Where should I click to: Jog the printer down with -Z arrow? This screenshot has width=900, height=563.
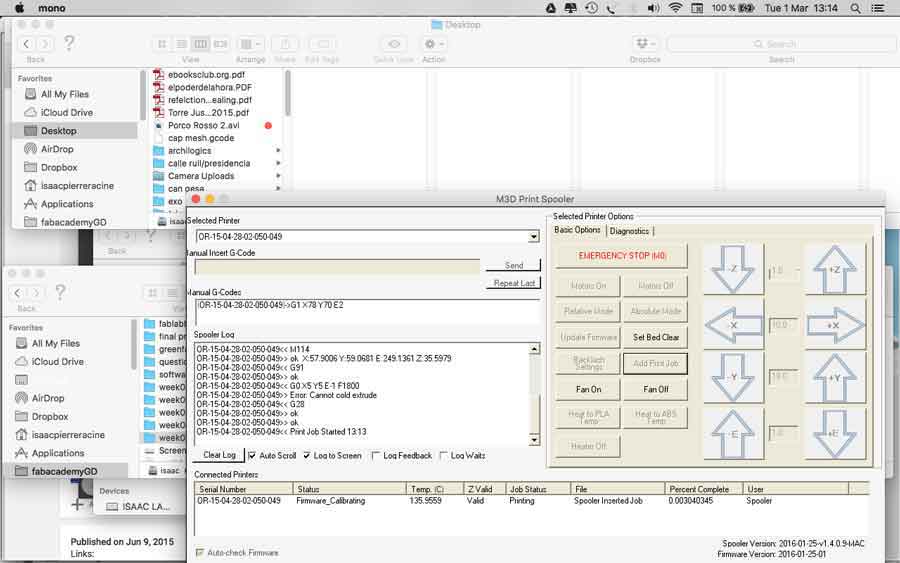click(732, 269)
